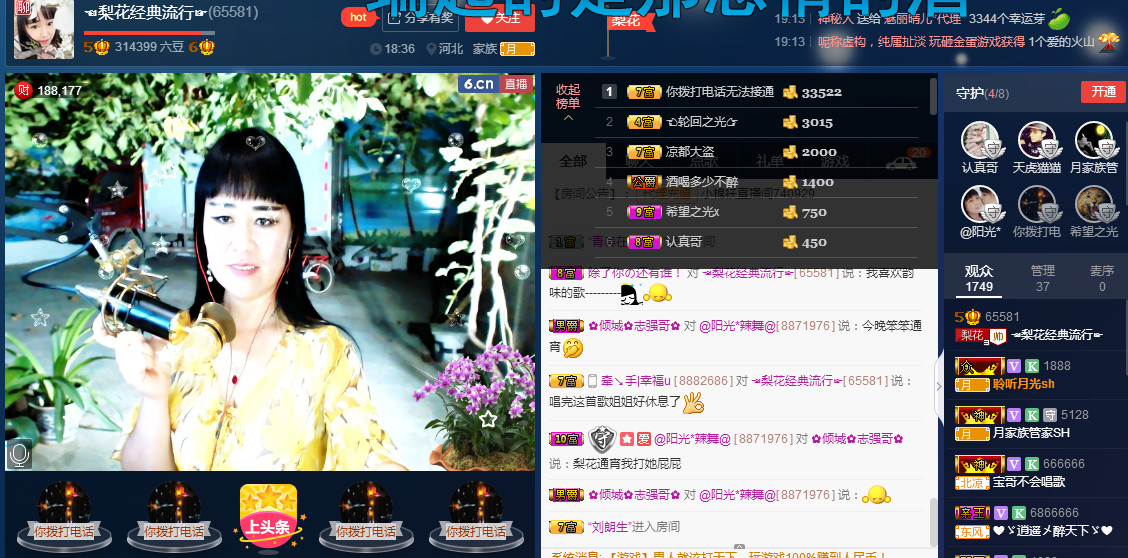Click the 北京 badge beside 宝哥不会唱歌
The height and width of the screenshot is (558, 1128).
(x=972, y=482)
